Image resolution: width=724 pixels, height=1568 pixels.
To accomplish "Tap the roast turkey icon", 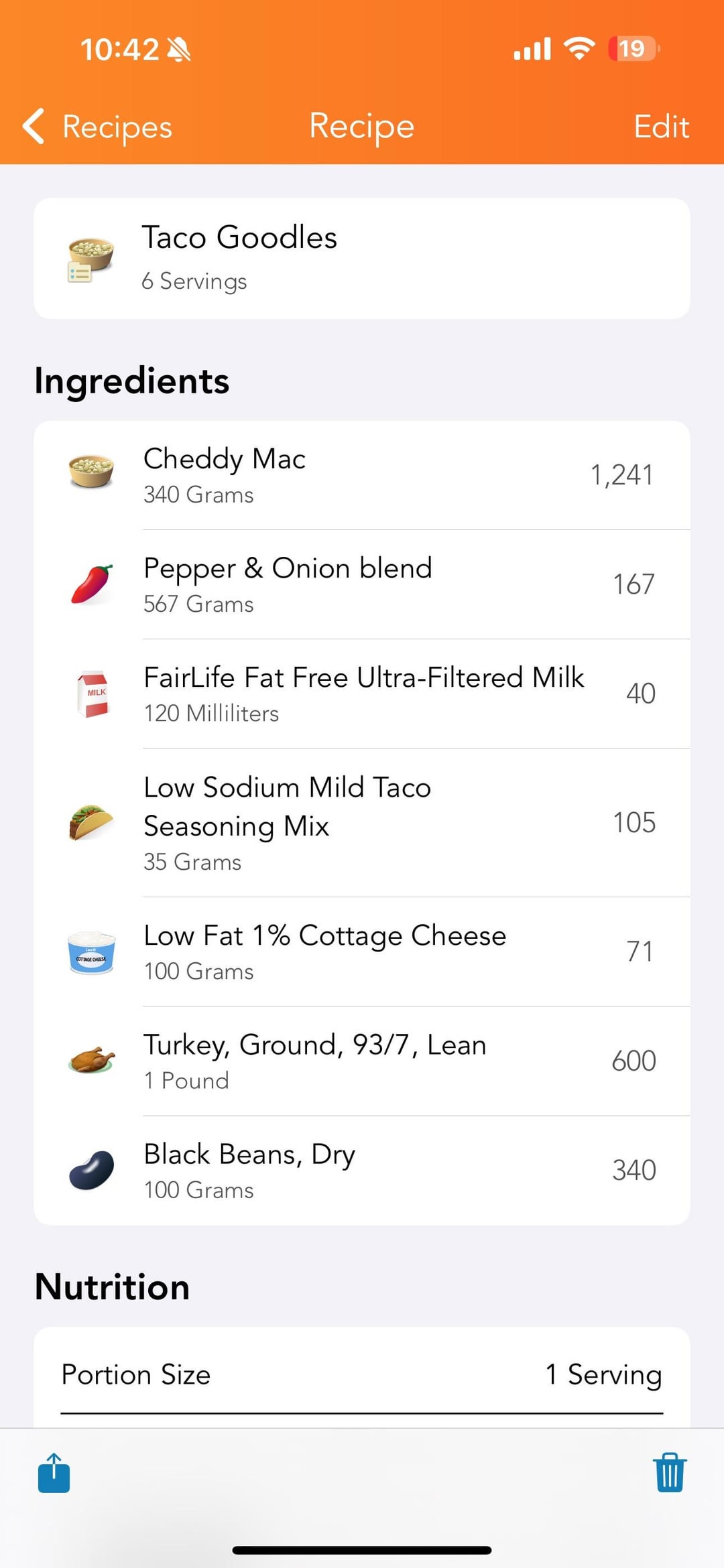I will point(91,1061).
